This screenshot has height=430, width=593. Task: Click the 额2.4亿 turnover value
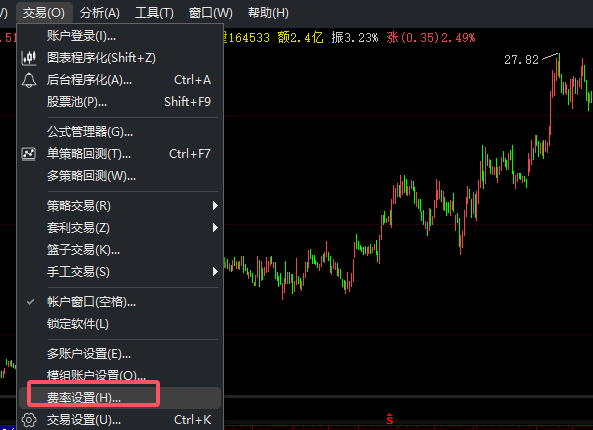click(300, 38)
